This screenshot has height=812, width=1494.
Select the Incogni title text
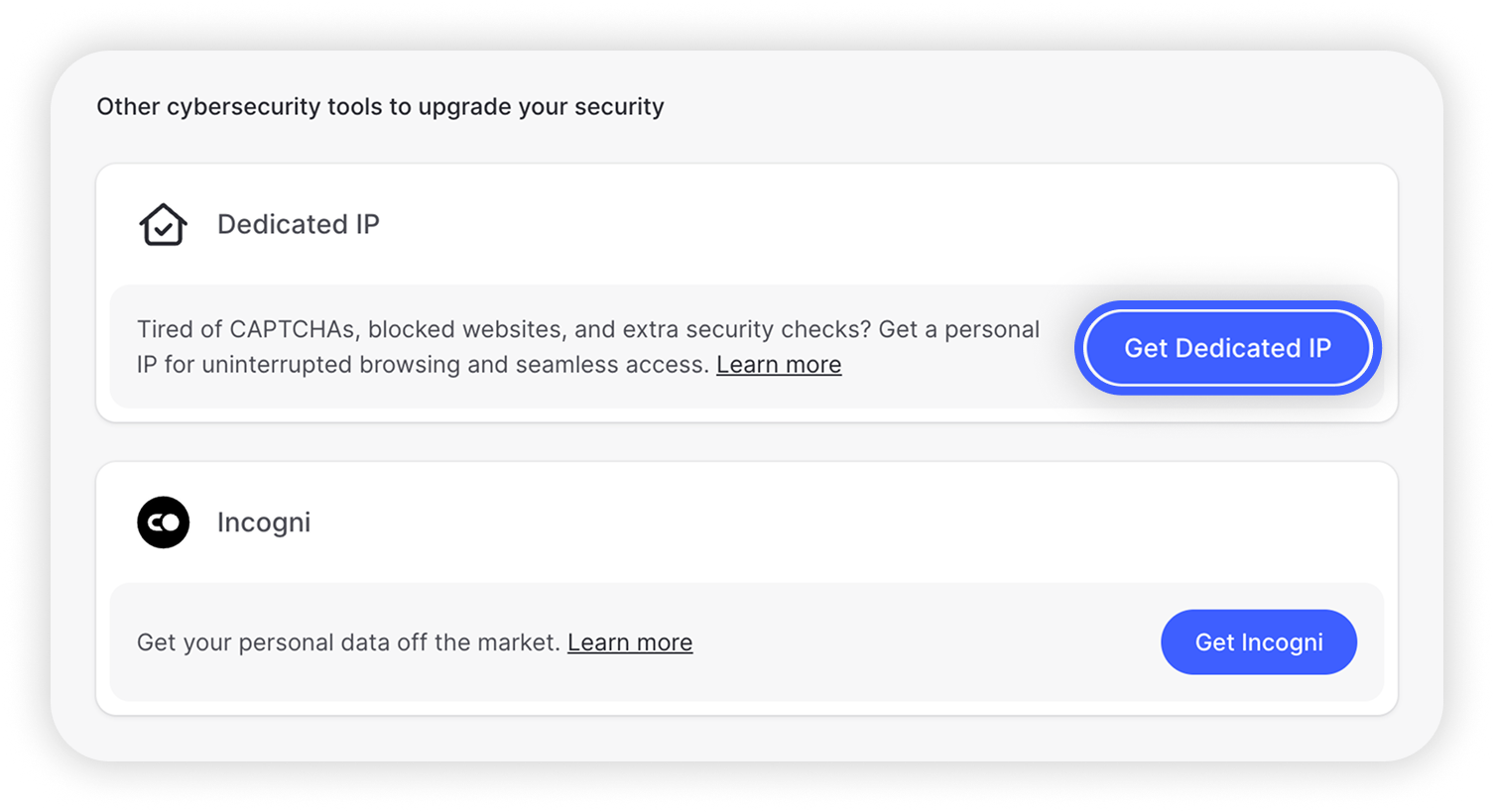tap(264, 522)
